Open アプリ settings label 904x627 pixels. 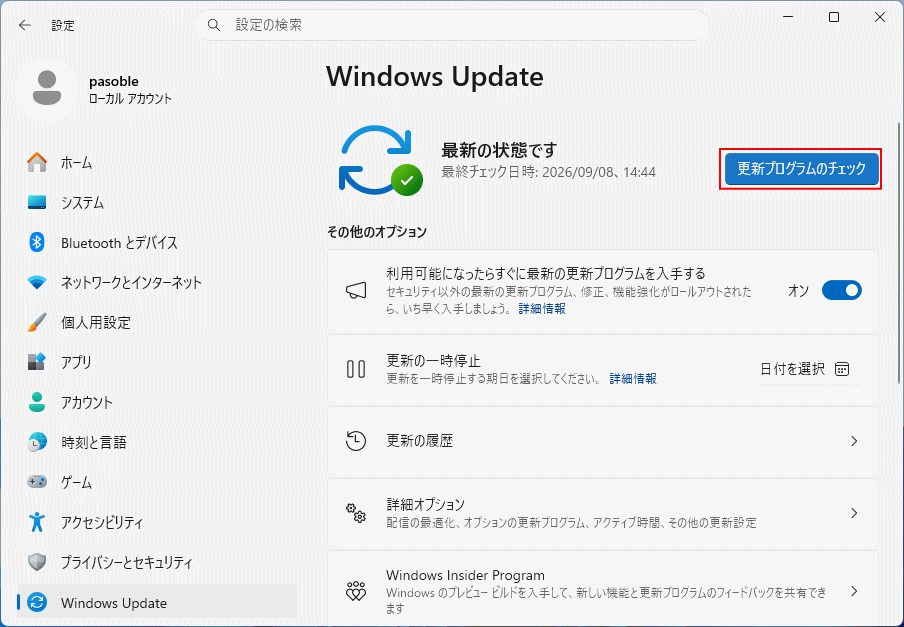click(76, 362)
